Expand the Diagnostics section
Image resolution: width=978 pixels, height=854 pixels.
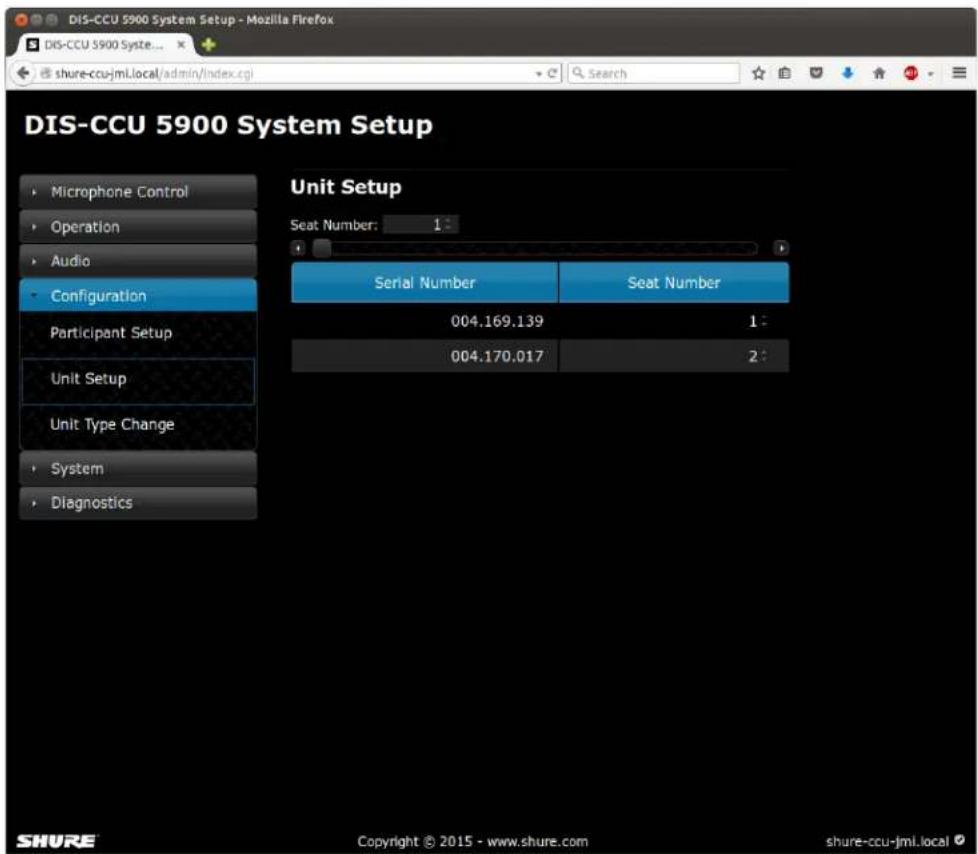[138, 503]
